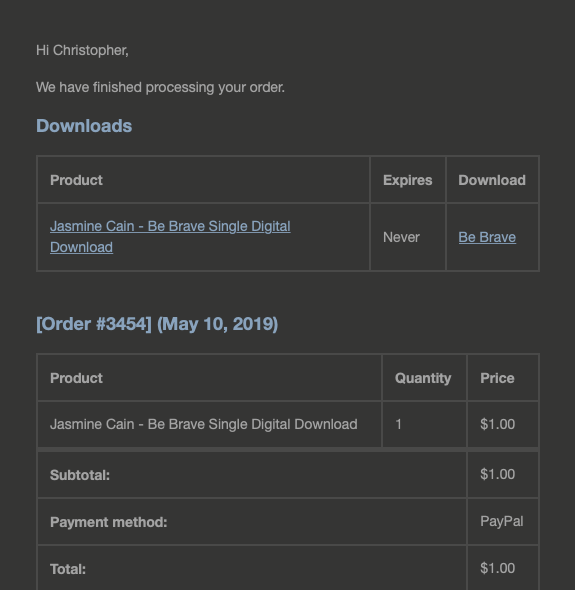Click the quantity value 1
The height and width of the screenshot is (590, 575).
(399, 424)
